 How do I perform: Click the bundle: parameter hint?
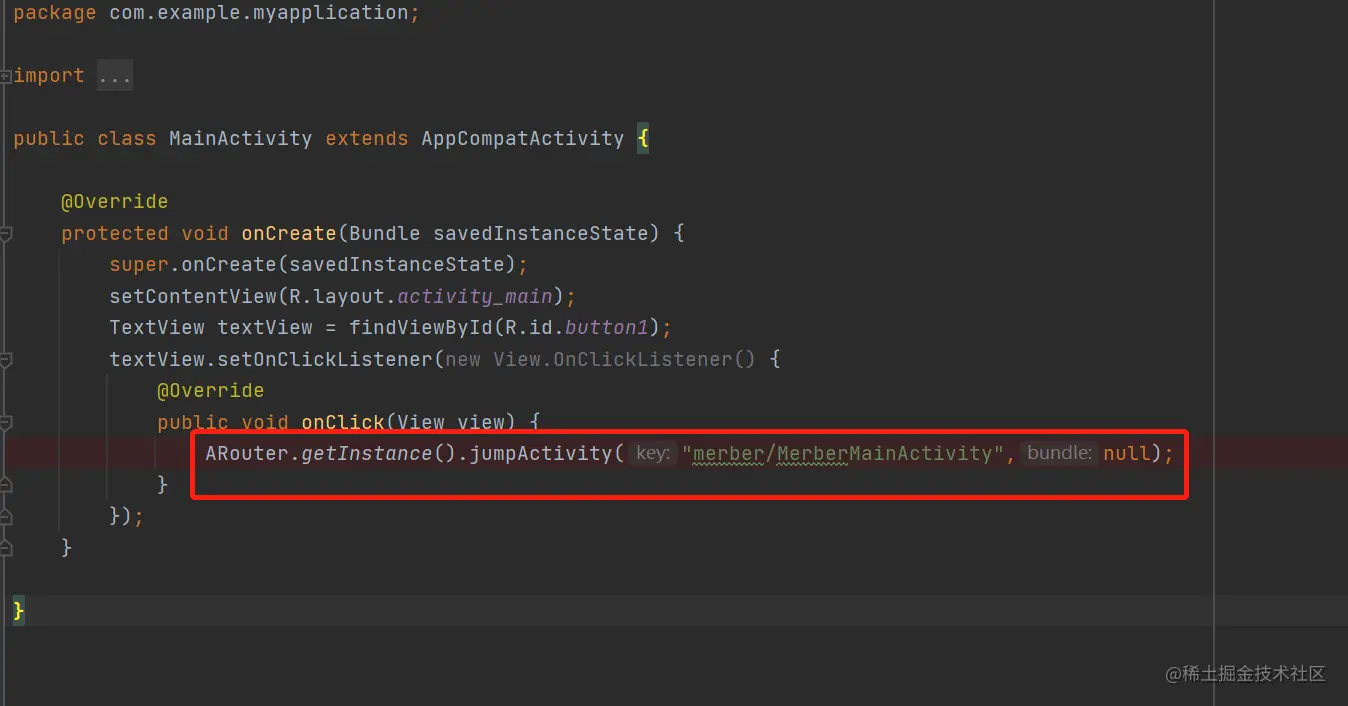pos(1059,453)
